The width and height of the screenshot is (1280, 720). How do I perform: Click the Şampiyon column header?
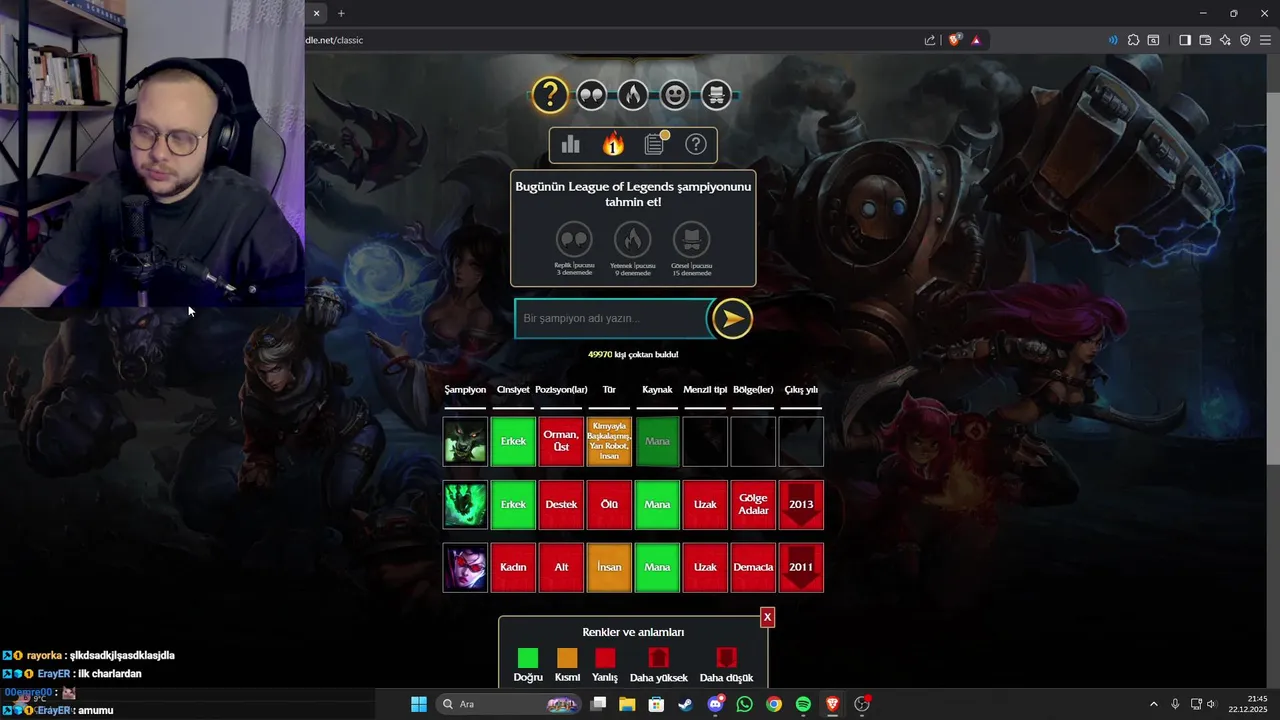click(x=465, y=390)
